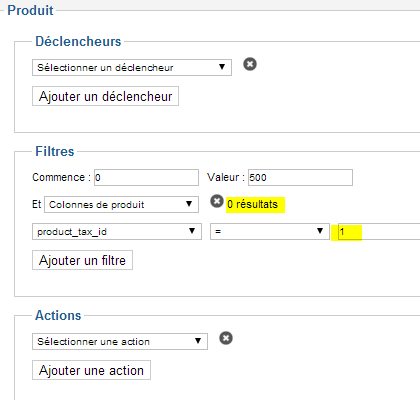The image size is (420, 400).
Task: Click the 'Filtres' section heading
Action: point(55,151)
